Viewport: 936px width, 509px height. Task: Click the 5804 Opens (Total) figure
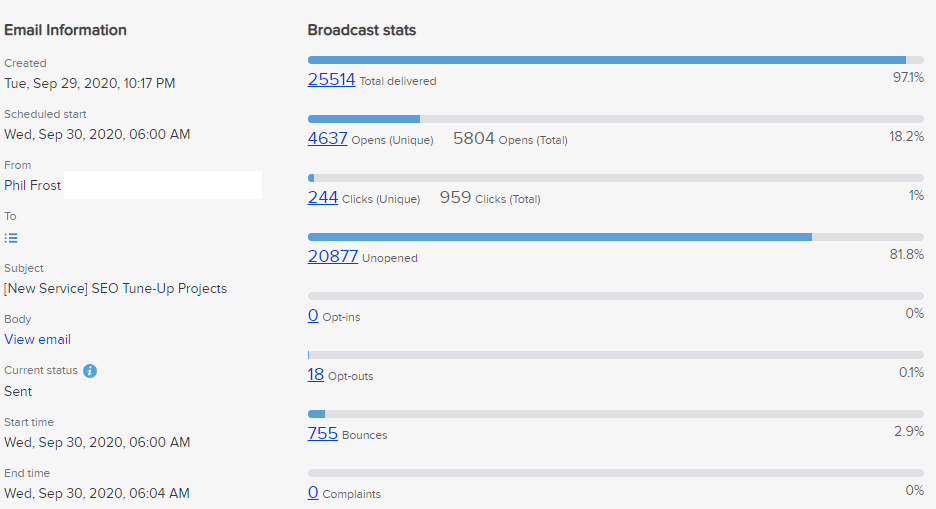click(x=474, y=139)
